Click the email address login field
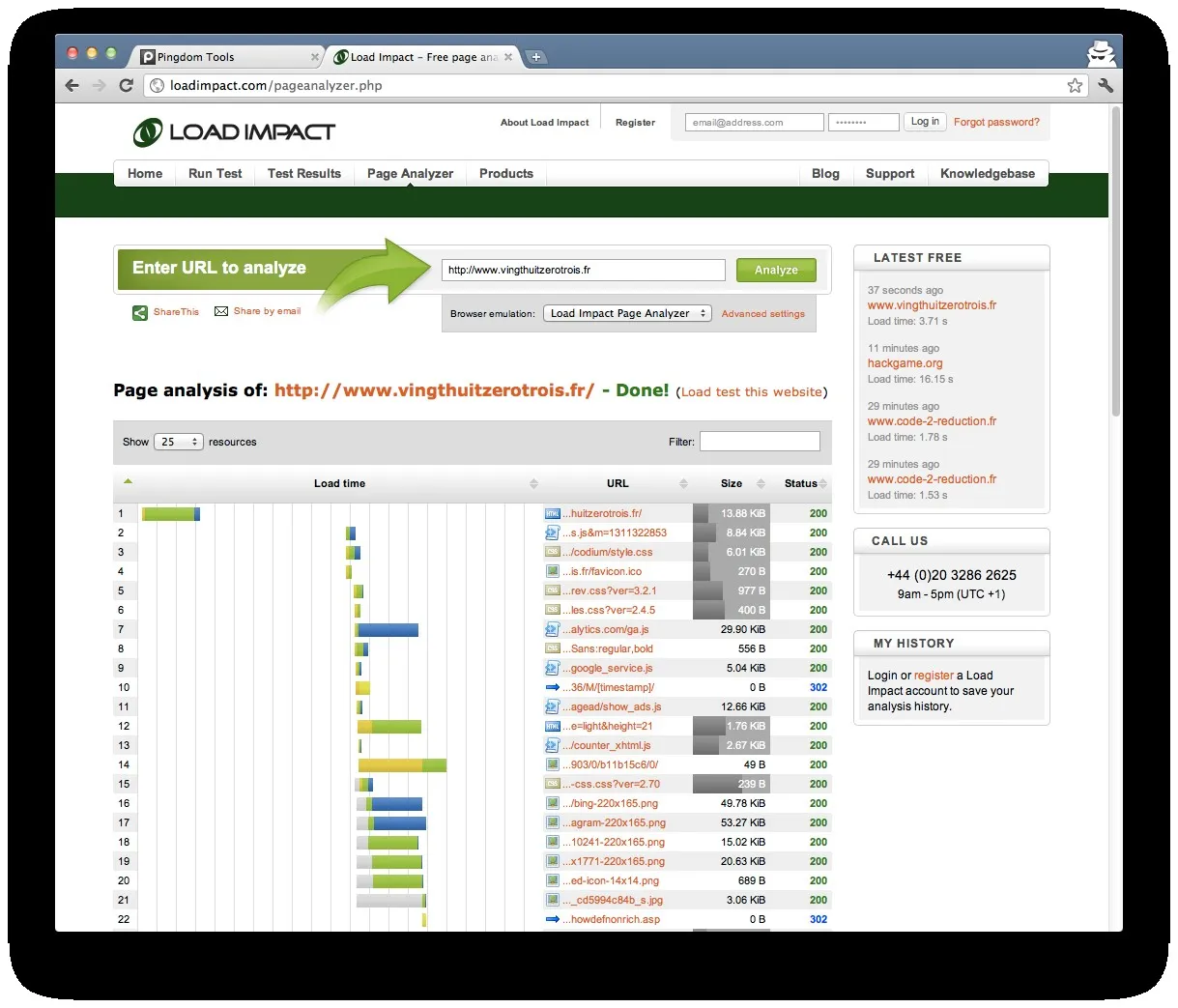 pos(755,123)
